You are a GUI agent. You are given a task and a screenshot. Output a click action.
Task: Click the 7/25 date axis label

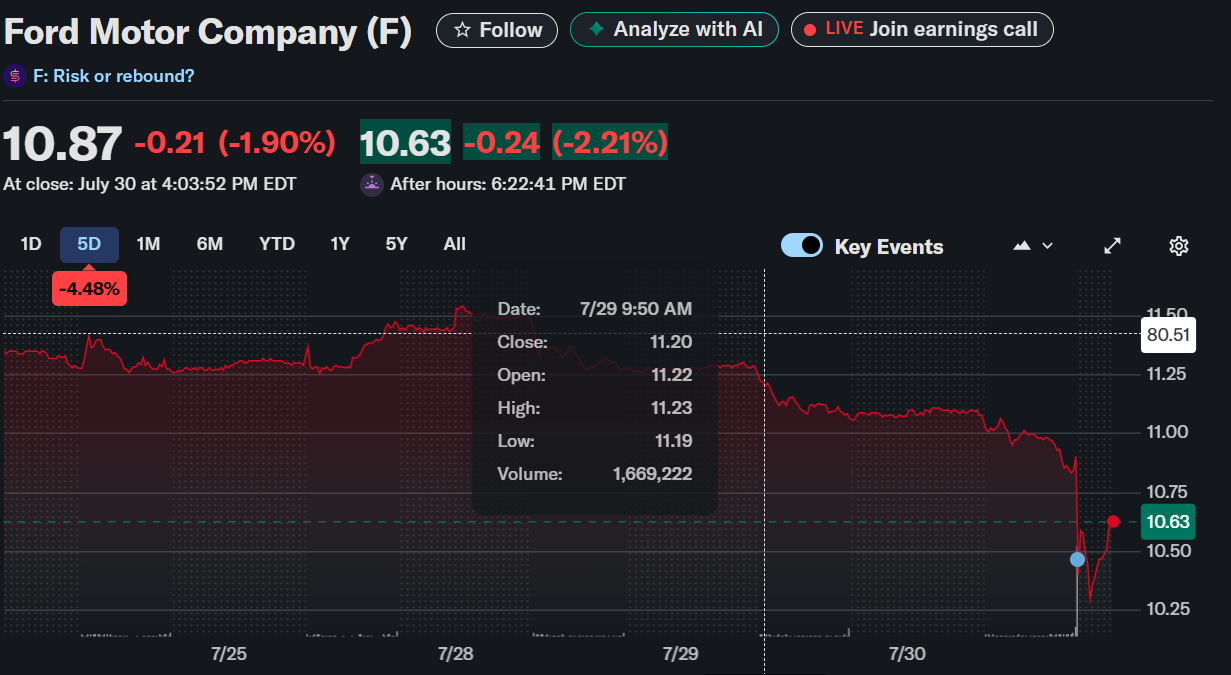[229, 654]
